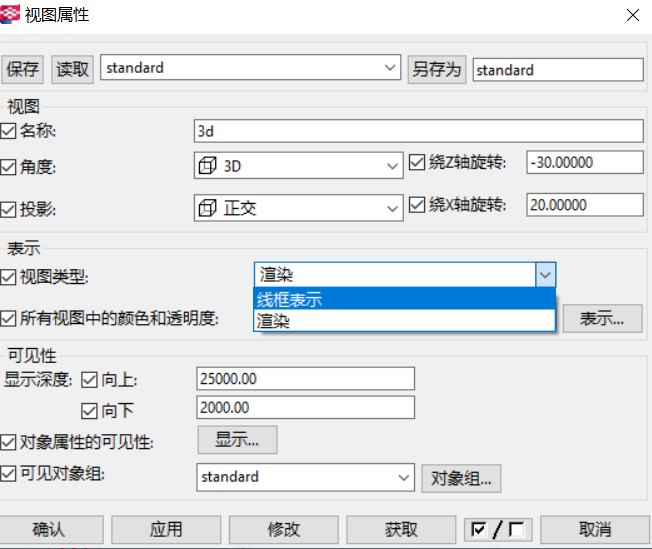Expand the 角度 3D dropdown
This screenshot has height=549, width=652.
pyautogui.click(x=392, y=166)
